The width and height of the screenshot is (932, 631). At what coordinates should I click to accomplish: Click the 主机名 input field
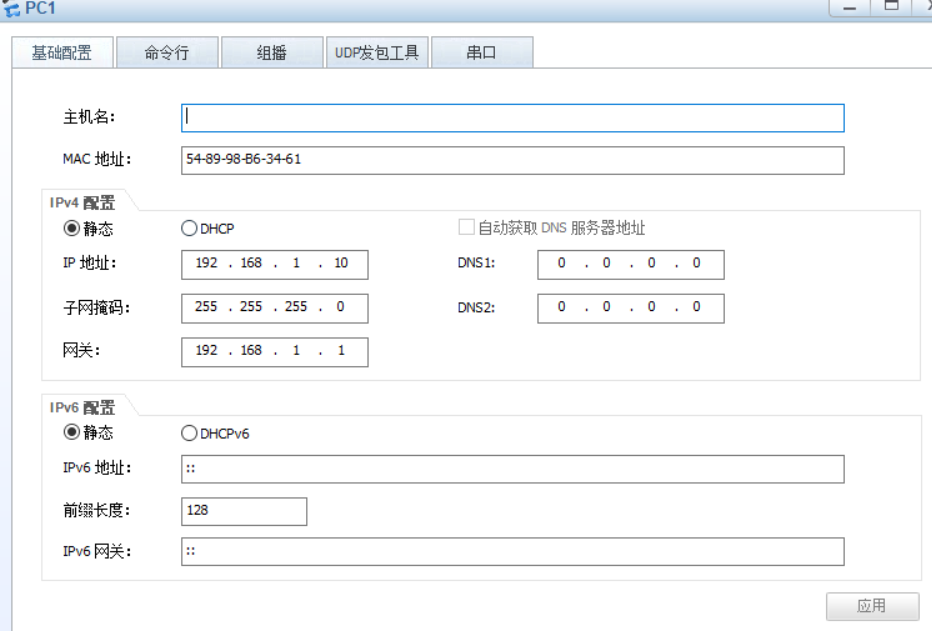point(512,118)
